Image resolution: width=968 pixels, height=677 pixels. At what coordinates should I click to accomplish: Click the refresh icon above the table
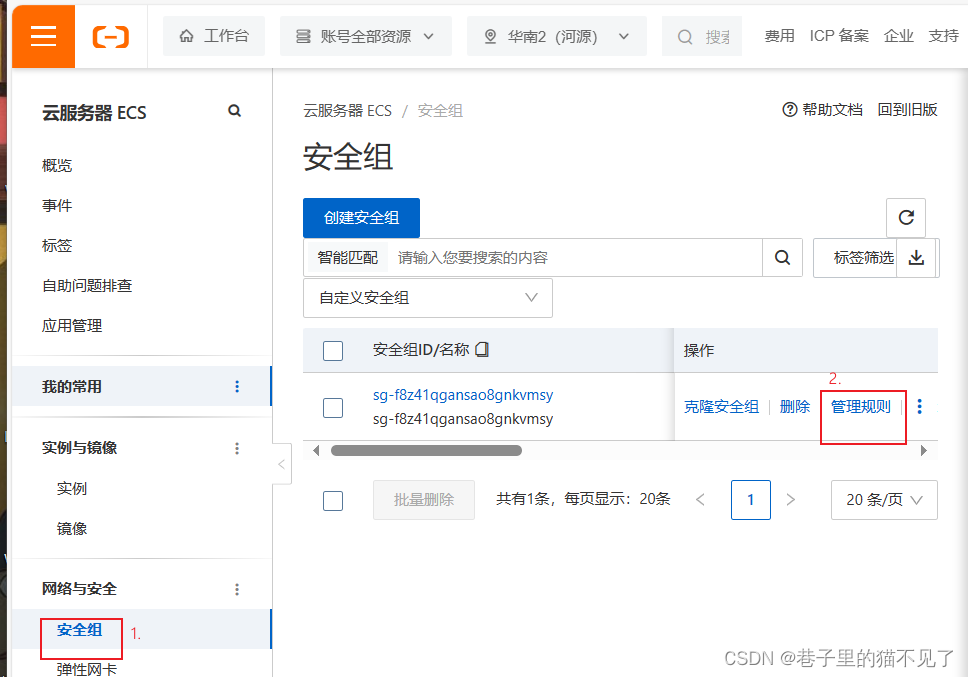coord(905,217)
